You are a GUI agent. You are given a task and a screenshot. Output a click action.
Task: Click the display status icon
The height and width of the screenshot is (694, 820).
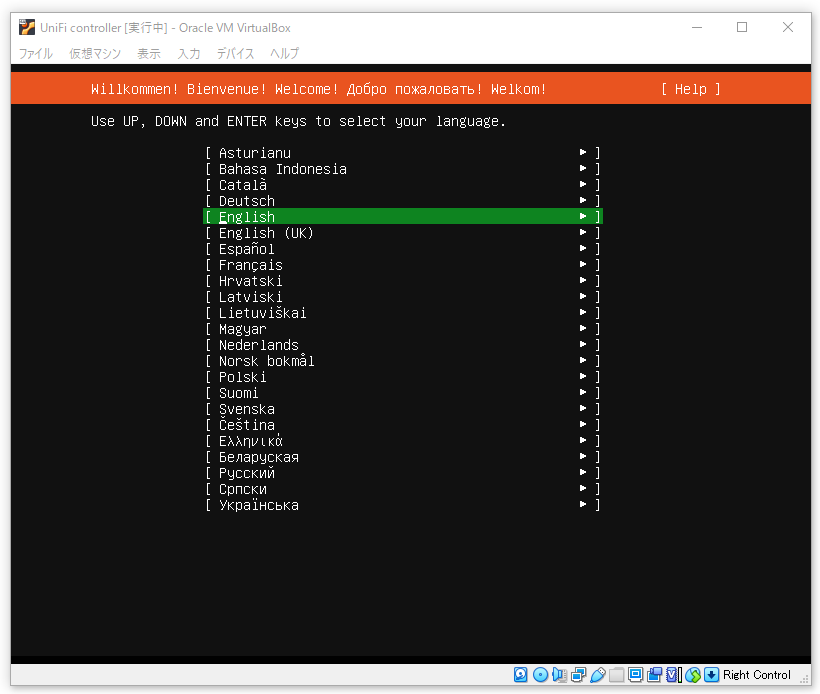(x=635, y=675)
